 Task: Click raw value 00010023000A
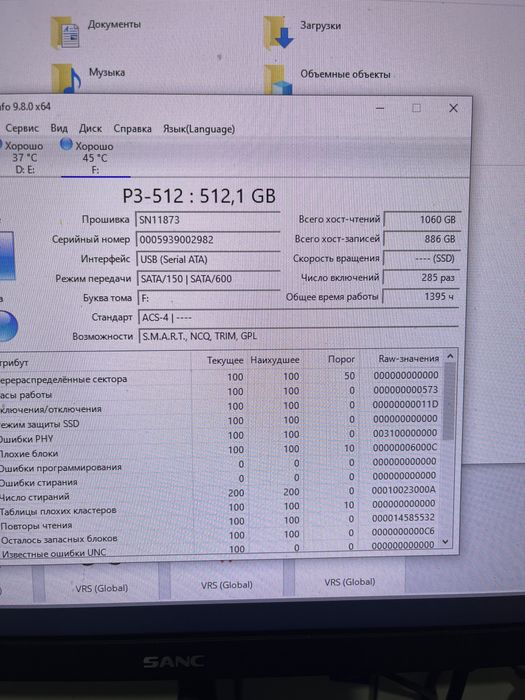(x=404, y=490)
